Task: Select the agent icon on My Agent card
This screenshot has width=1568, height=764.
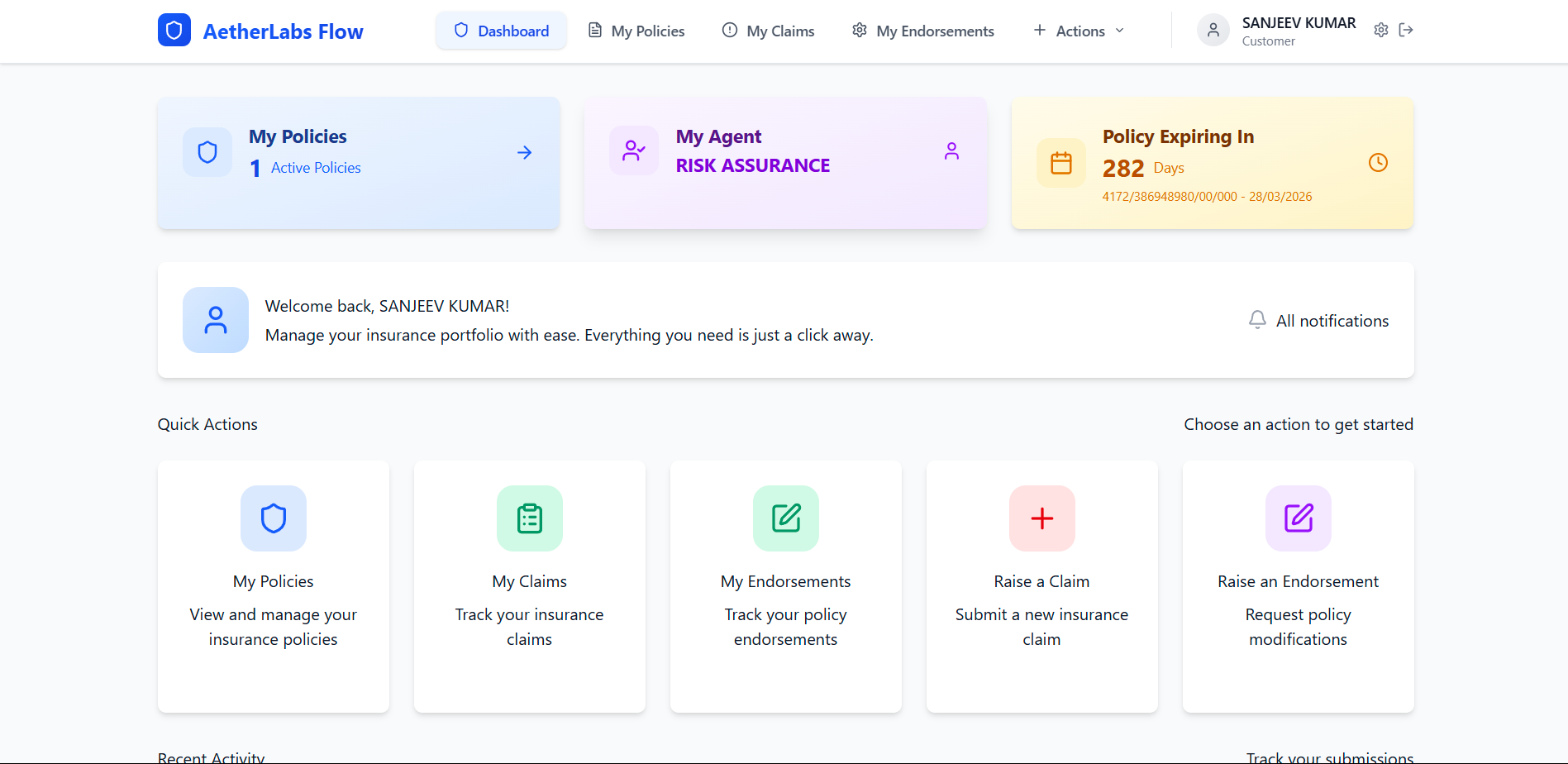Action: point(951,151)
